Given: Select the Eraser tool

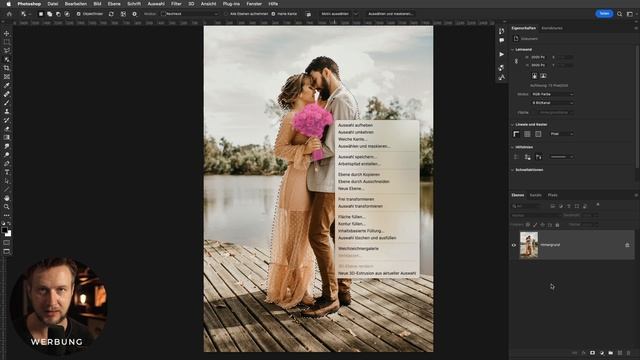Looking at the screenshot, I should coord(7,129).
